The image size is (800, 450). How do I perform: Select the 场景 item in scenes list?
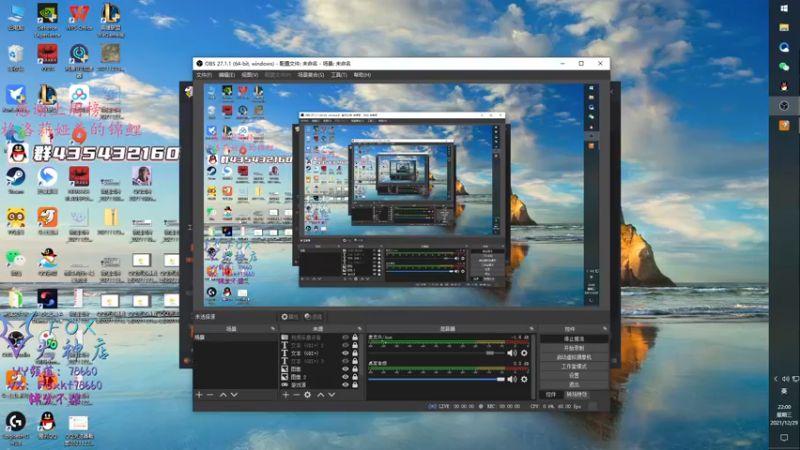point(236,337)
